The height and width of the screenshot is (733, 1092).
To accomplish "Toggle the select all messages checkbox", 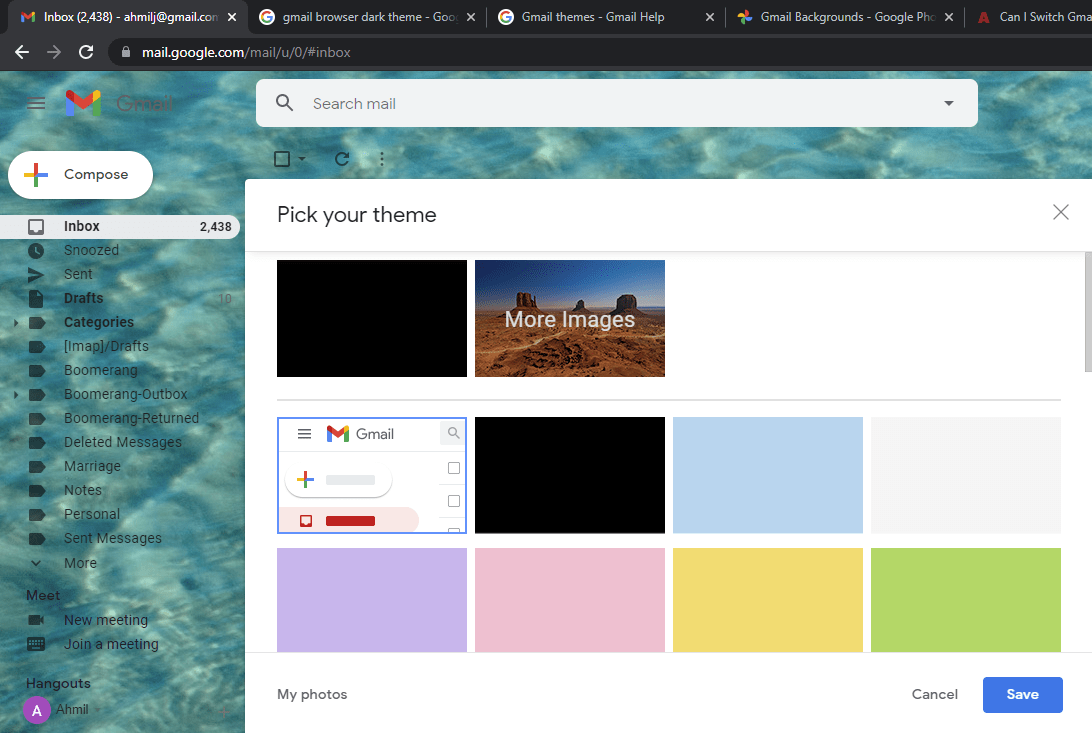I will (x=282, y=159).
